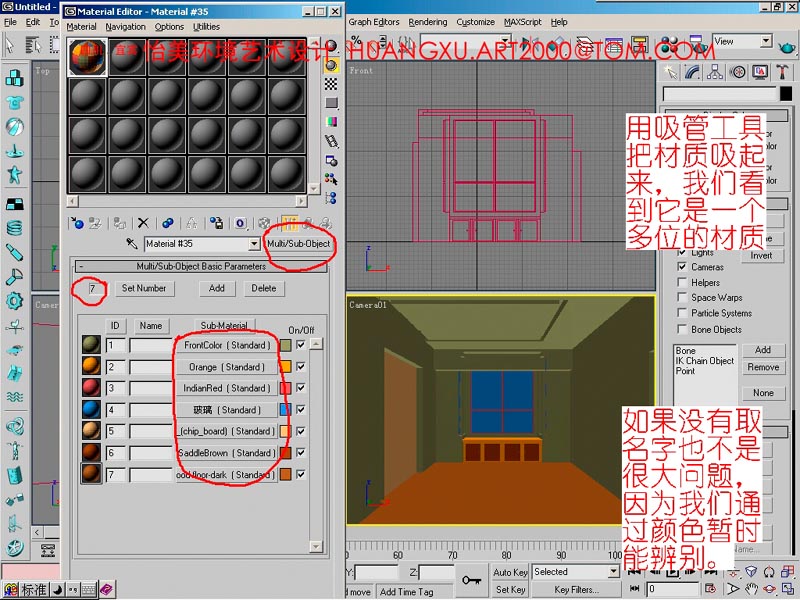
Task: Click olive color swatch for FrontColor
Action: (285, 345)
